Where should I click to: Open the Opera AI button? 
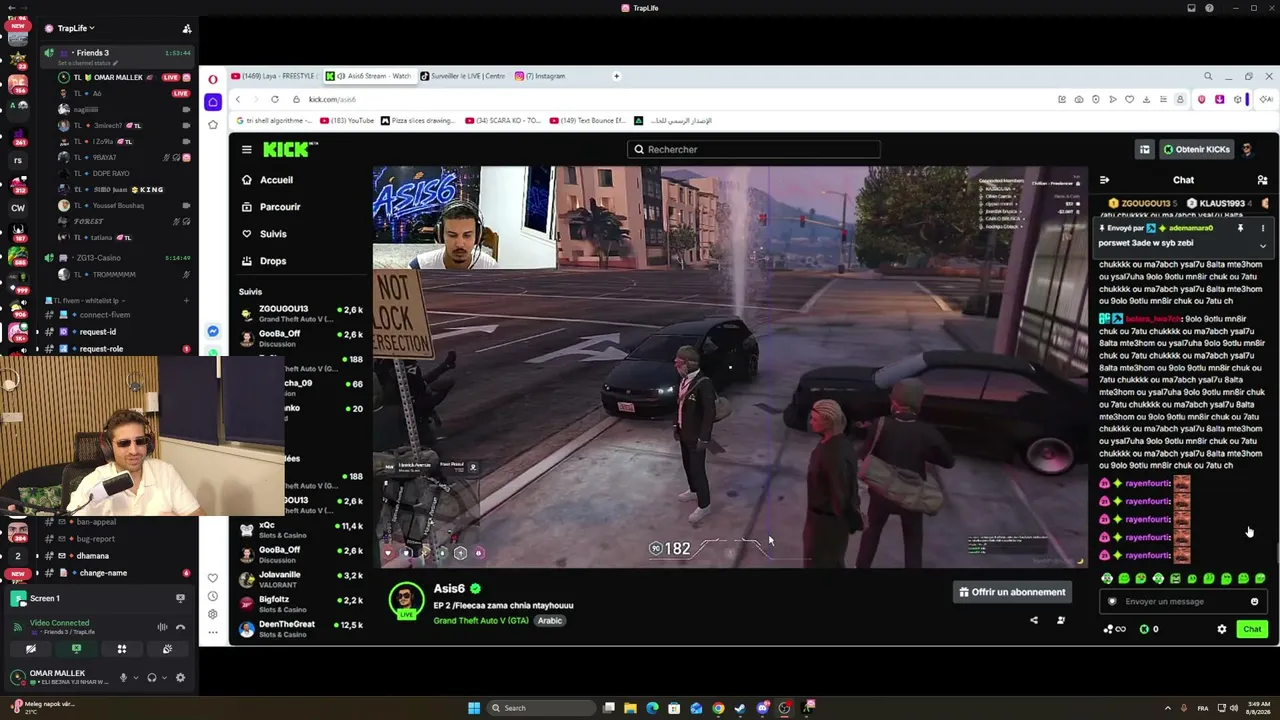coord(1266,99)
